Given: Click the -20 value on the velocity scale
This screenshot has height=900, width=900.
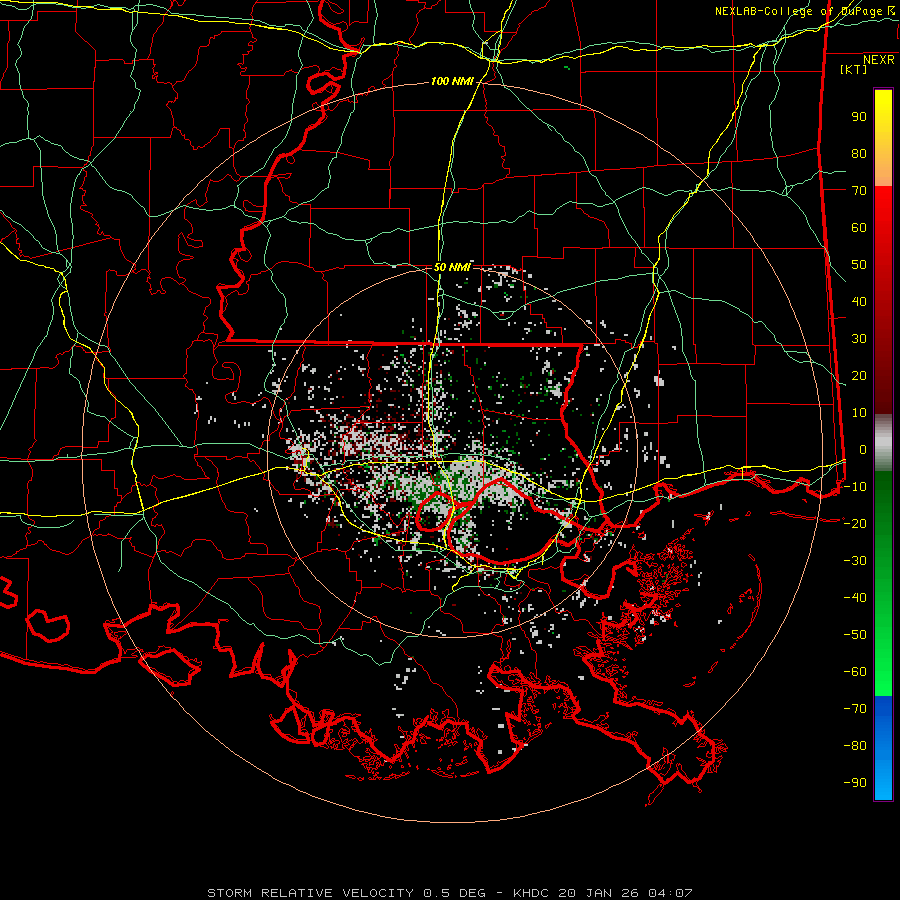Looking at the screenshot, I should 855,523.
